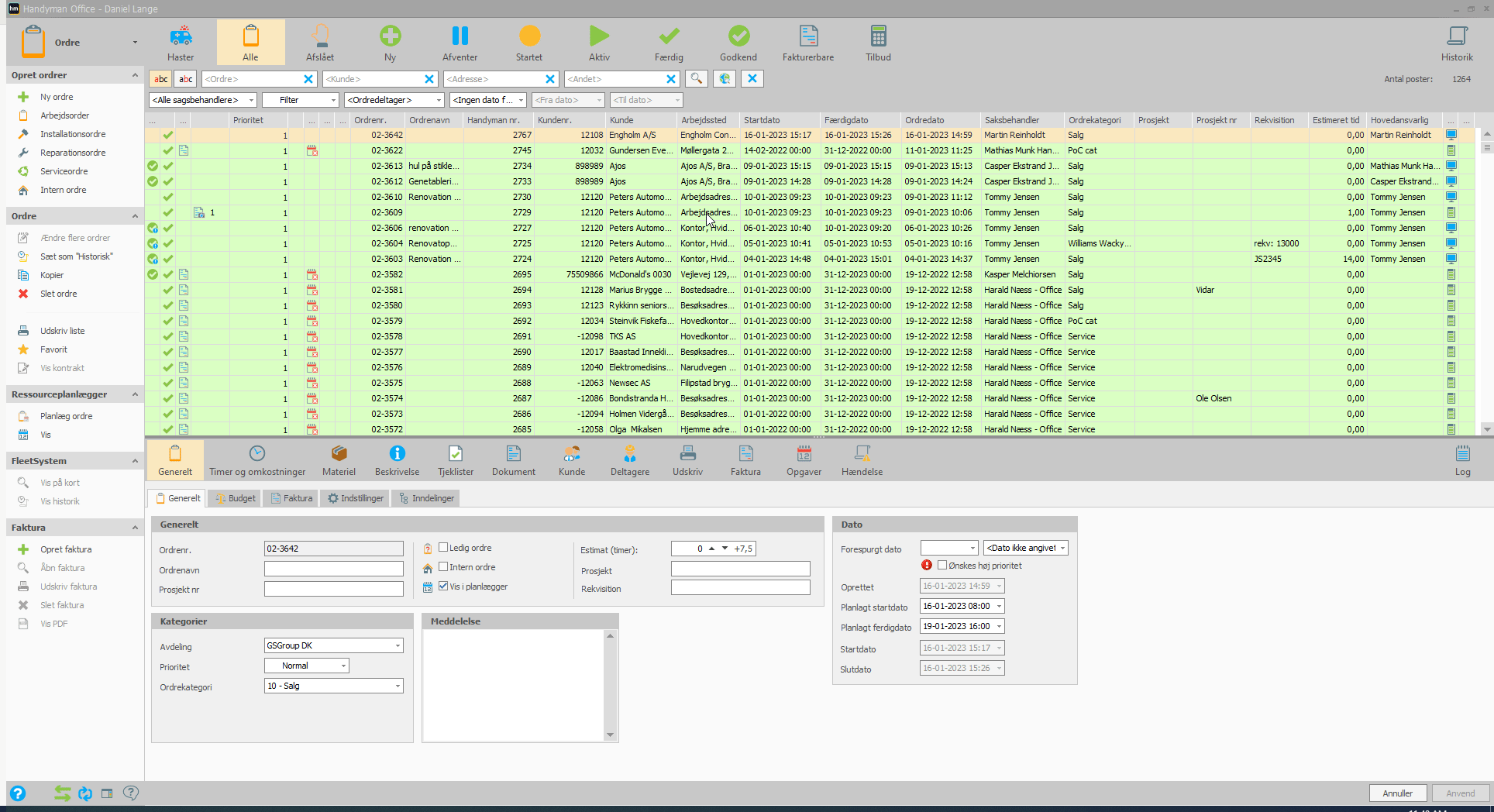Screen dimensions: 1494x812
Task: Sort by Færdigdato column header
Action: pos(860,120)
